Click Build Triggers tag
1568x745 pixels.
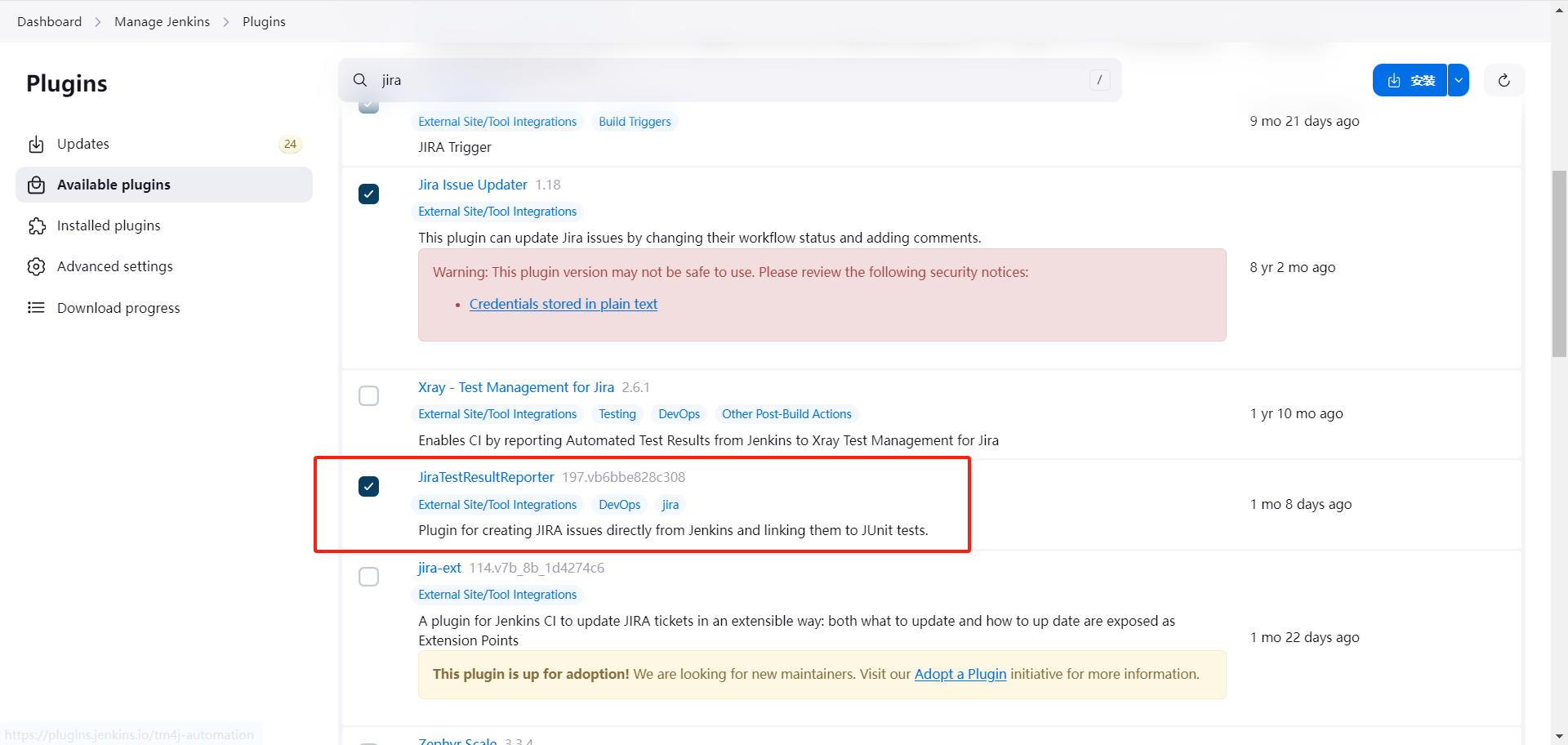coord(635,122)
